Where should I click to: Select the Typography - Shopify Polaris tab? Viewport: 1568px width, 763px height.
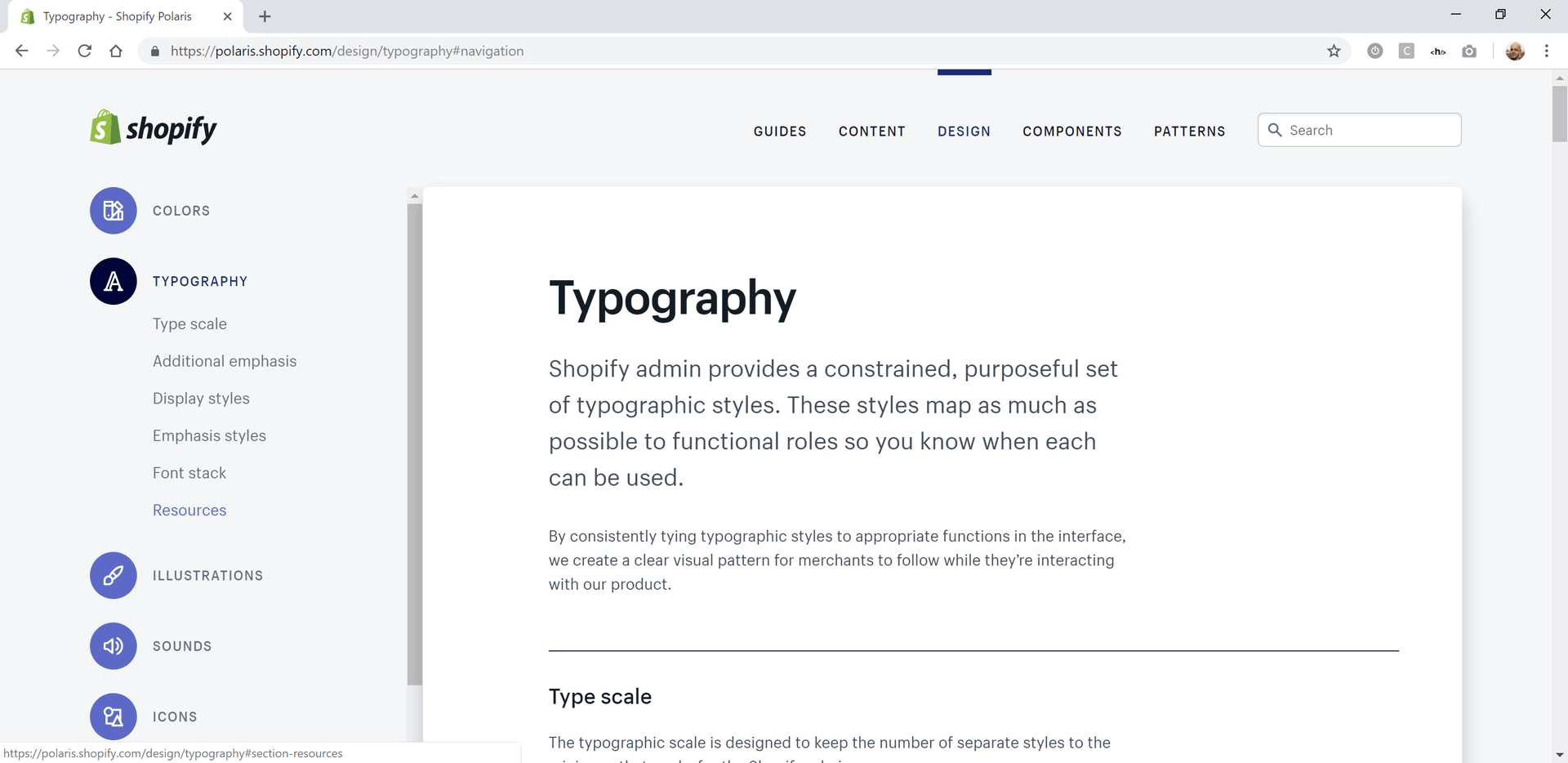pyautogui.click(x=127, y=16)
